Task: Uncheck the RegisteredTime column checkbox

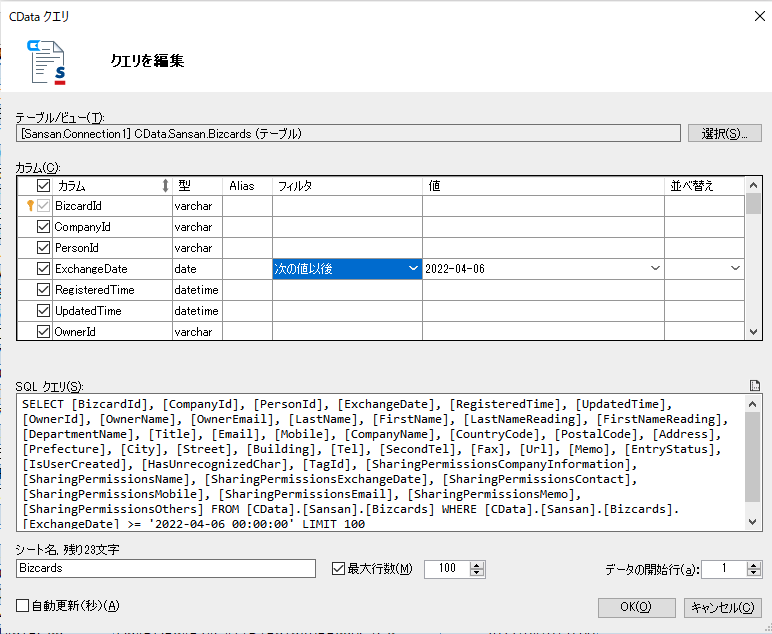Action: pyautogui.click(x=43, y=289)
